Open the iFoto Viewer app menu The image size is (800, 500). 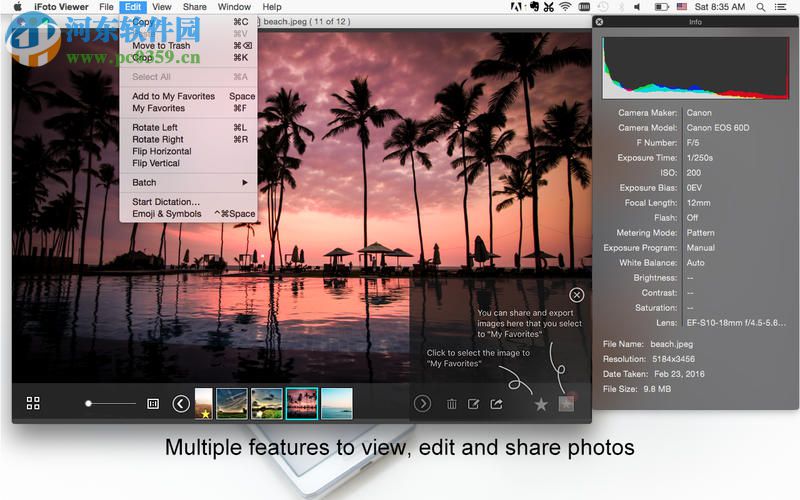pos(61,7)
